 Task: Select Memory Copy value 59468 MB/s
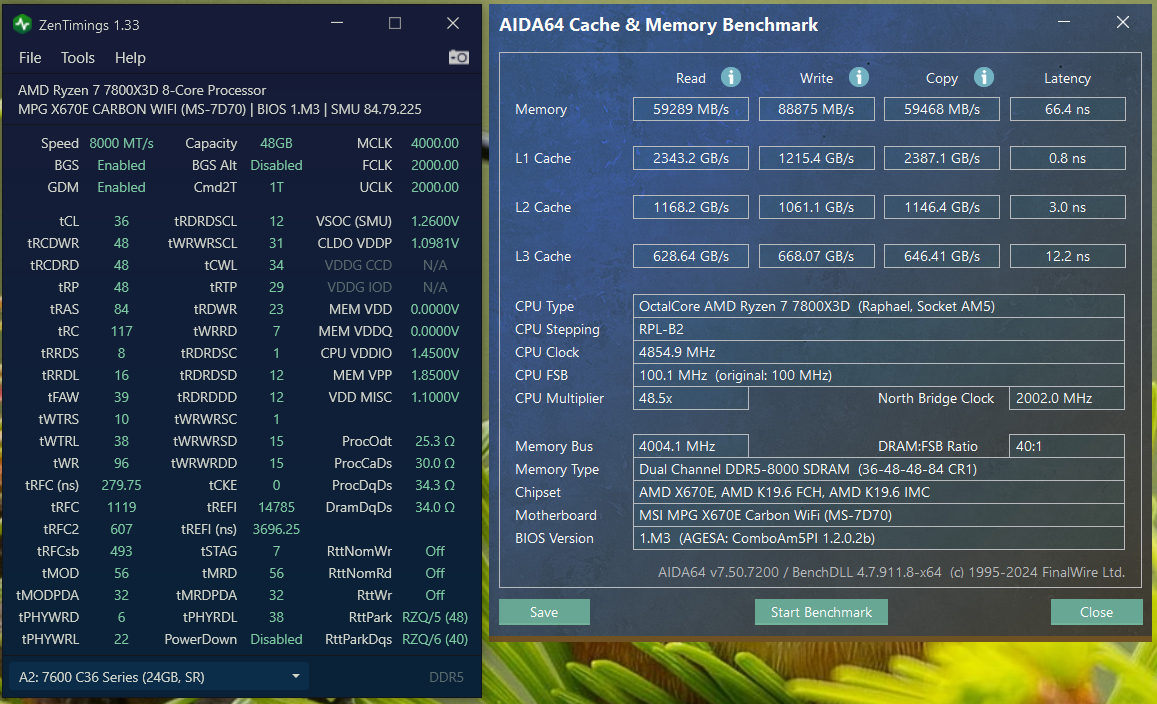[x=942, y=109]
